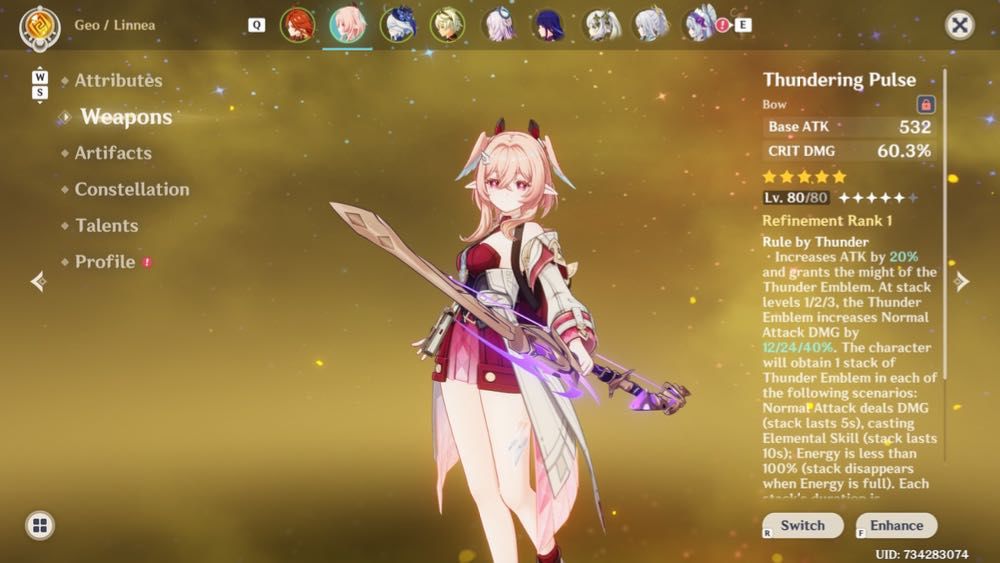Toggle the weapon lock icon
Viewport: 1000px width, 563px height.
coord(926,105)
